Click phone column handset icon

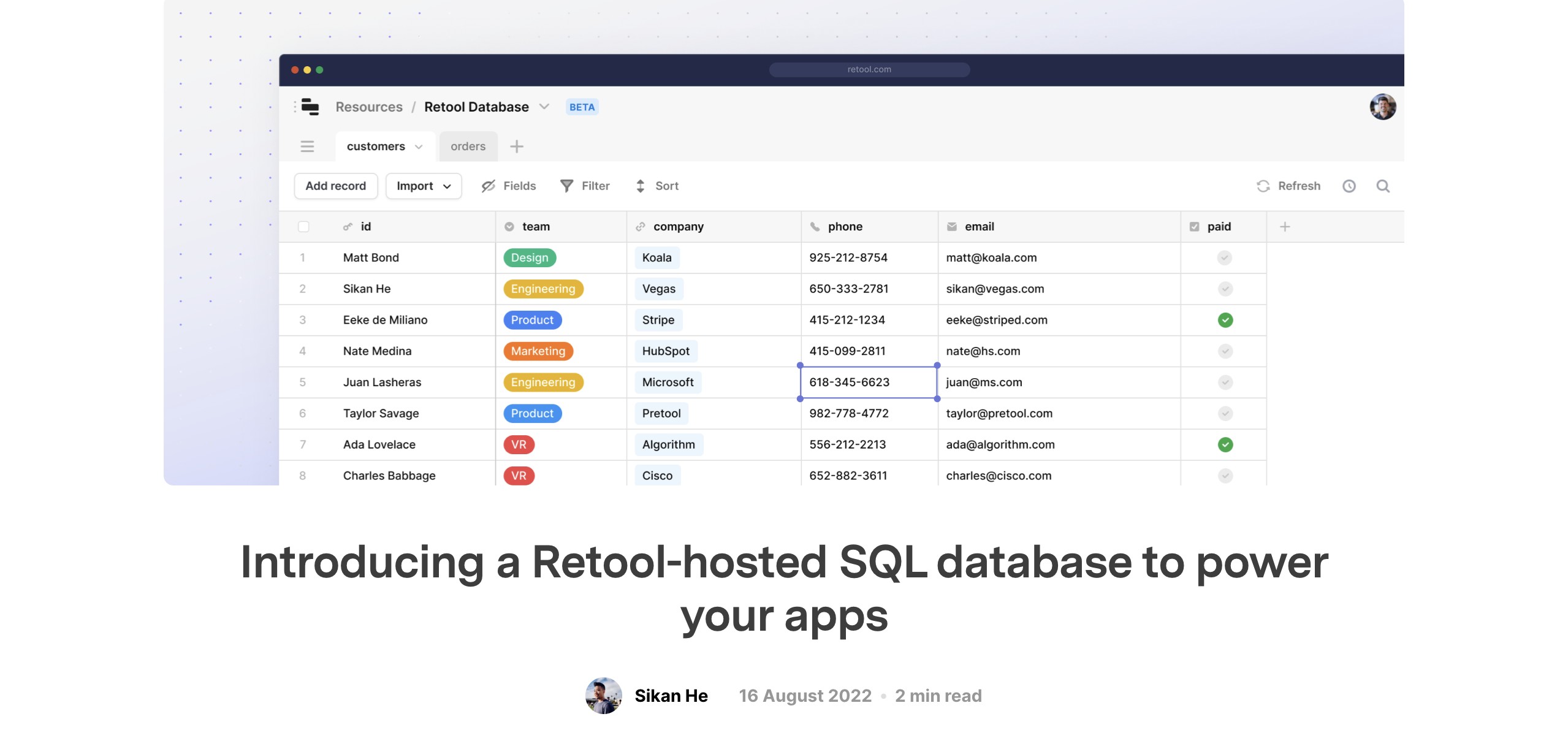click(815, 227)
